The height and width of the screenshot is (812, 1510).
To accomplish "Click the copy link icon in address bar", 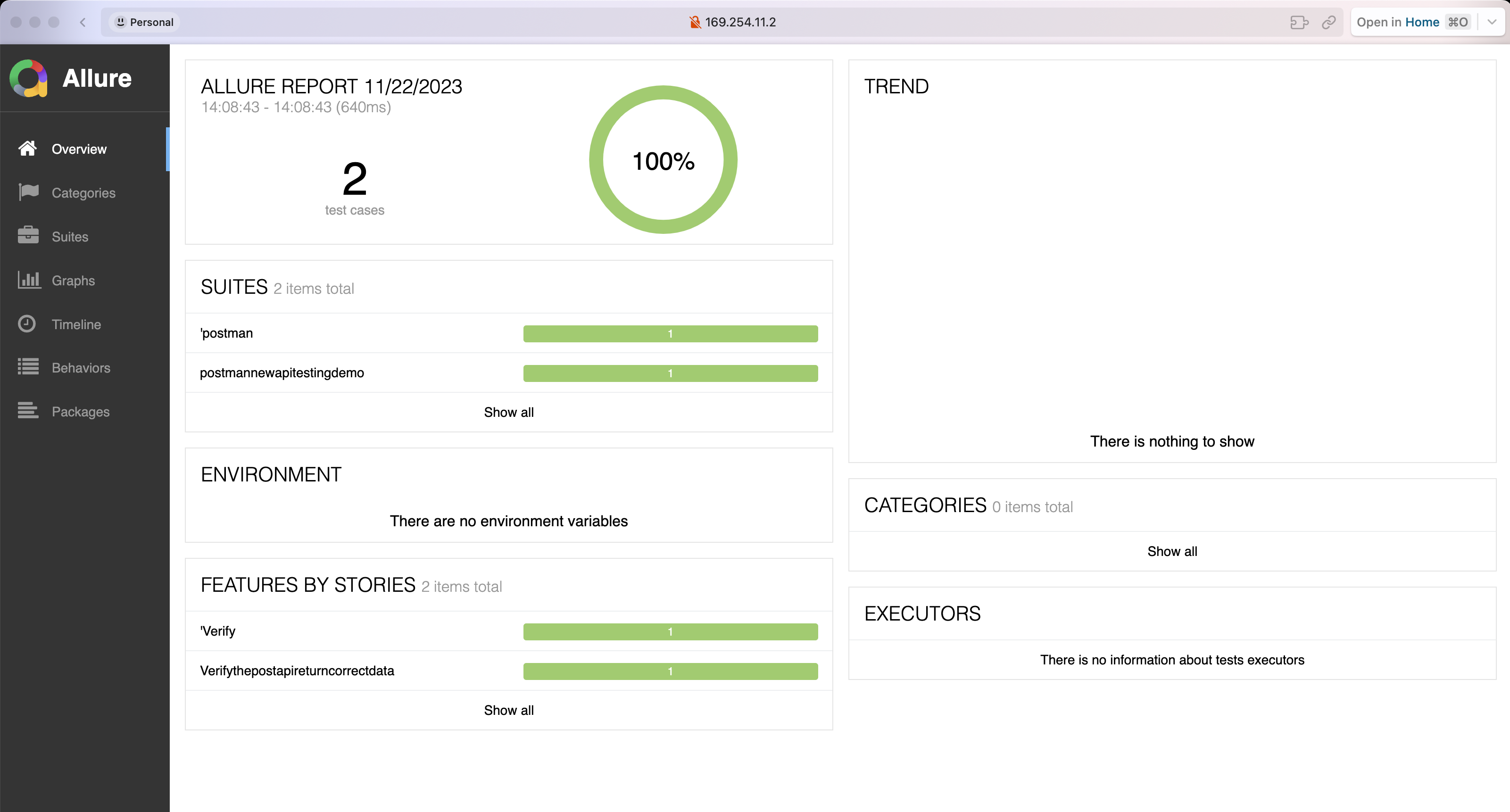I will pyautogui.click(x=1328, y=22).
